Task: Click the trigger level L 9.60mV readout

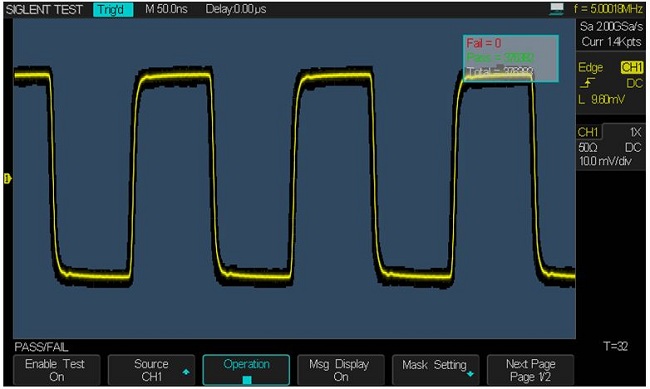Action: pos(601,100)
